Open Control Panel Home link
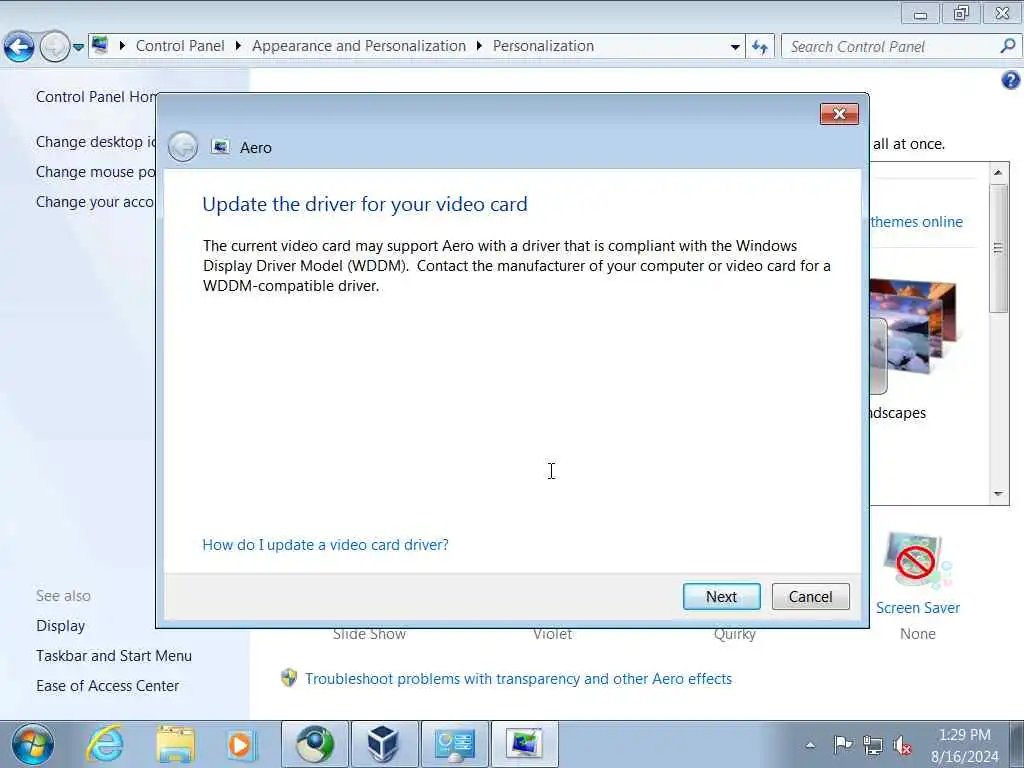 pyautogui.click(x=96, y=97)
